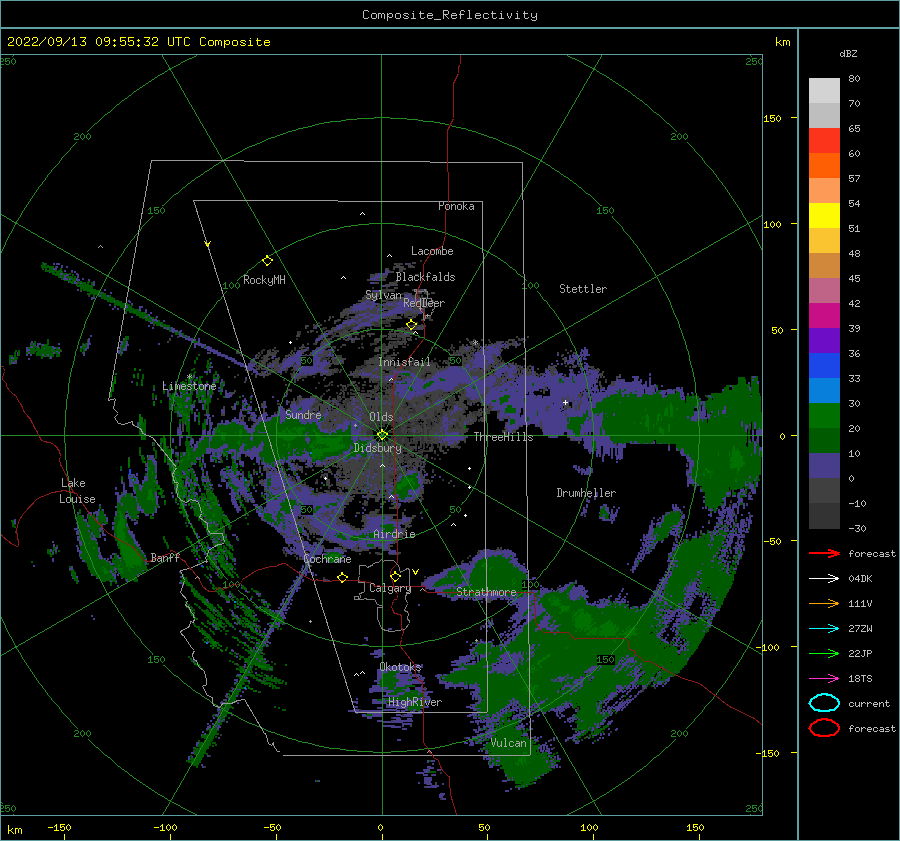Click the yellow diamond marker below RedDeer
Screen dimensions: 900x841
[412, 325]
